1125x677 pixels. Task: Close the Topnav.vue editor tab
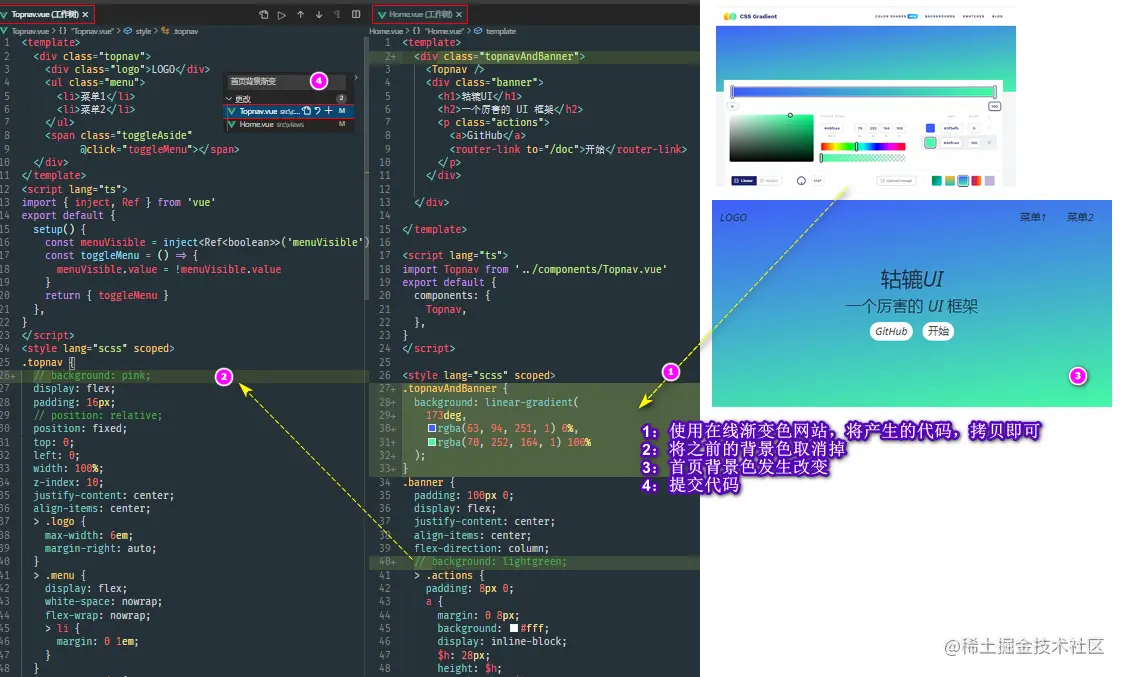point(85,14)
